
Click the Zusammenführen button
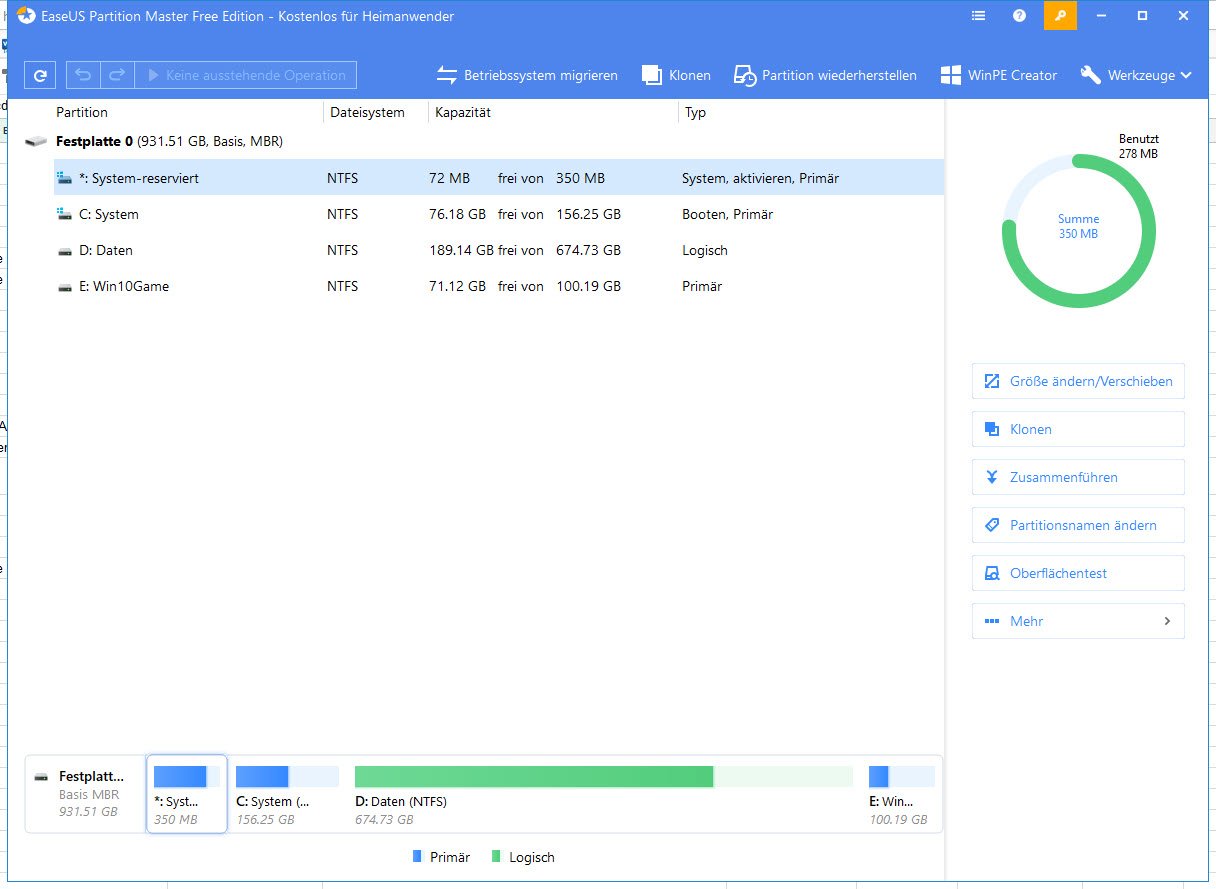(1077, 477)
